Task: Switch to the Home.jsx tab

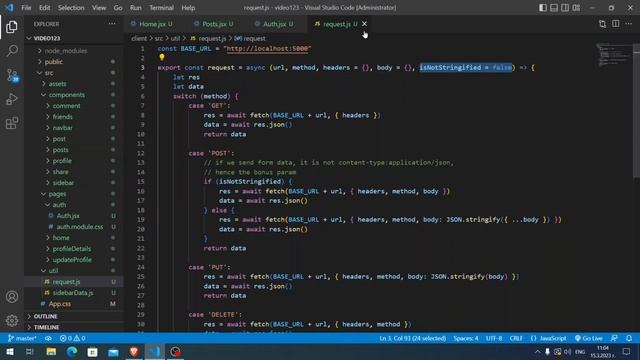Action: pos(152,24)
